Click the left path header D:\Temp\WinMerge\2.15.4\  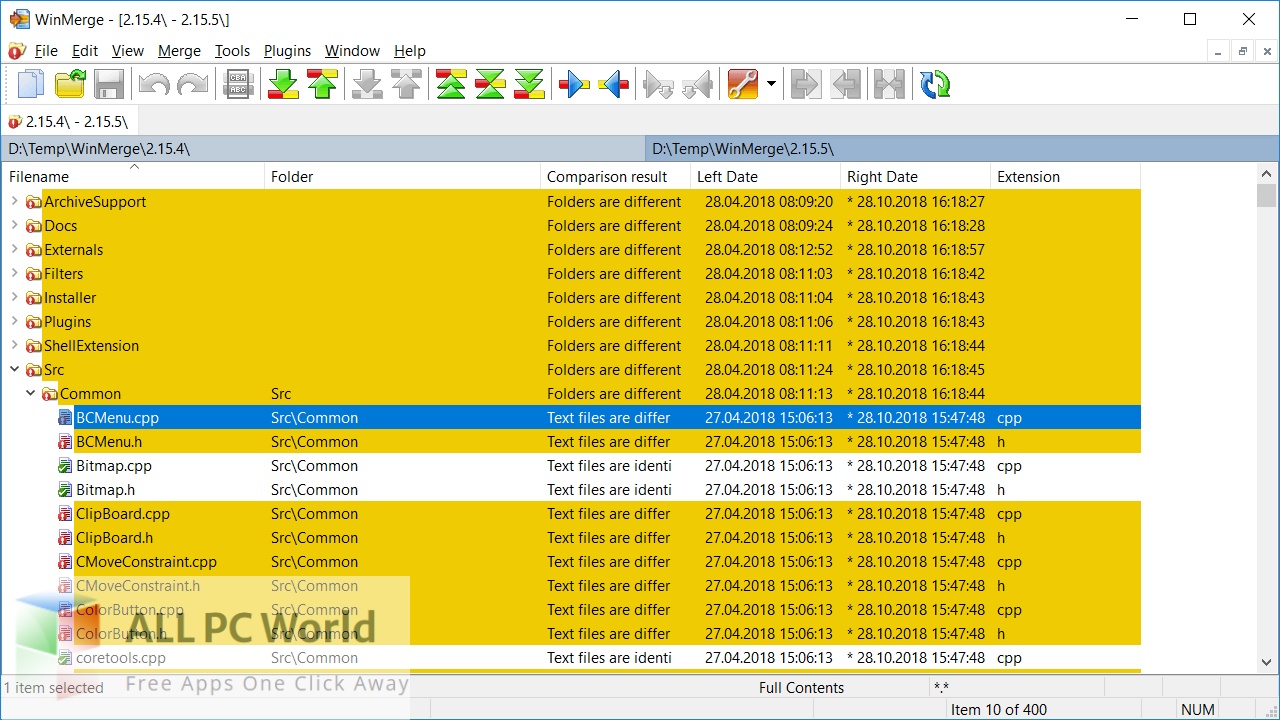pos(324,149)
